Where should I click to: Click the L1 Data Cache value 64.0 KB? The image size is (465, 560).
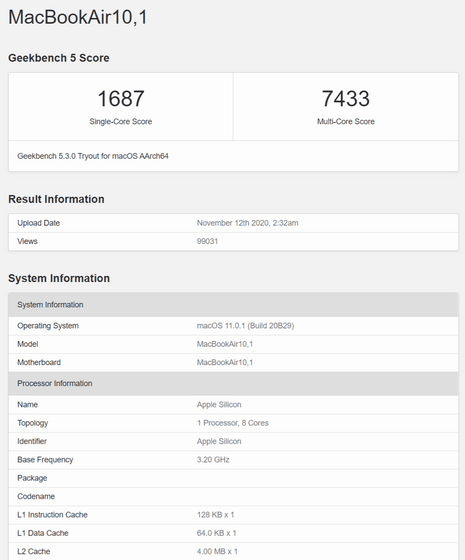tap(216, 533)
